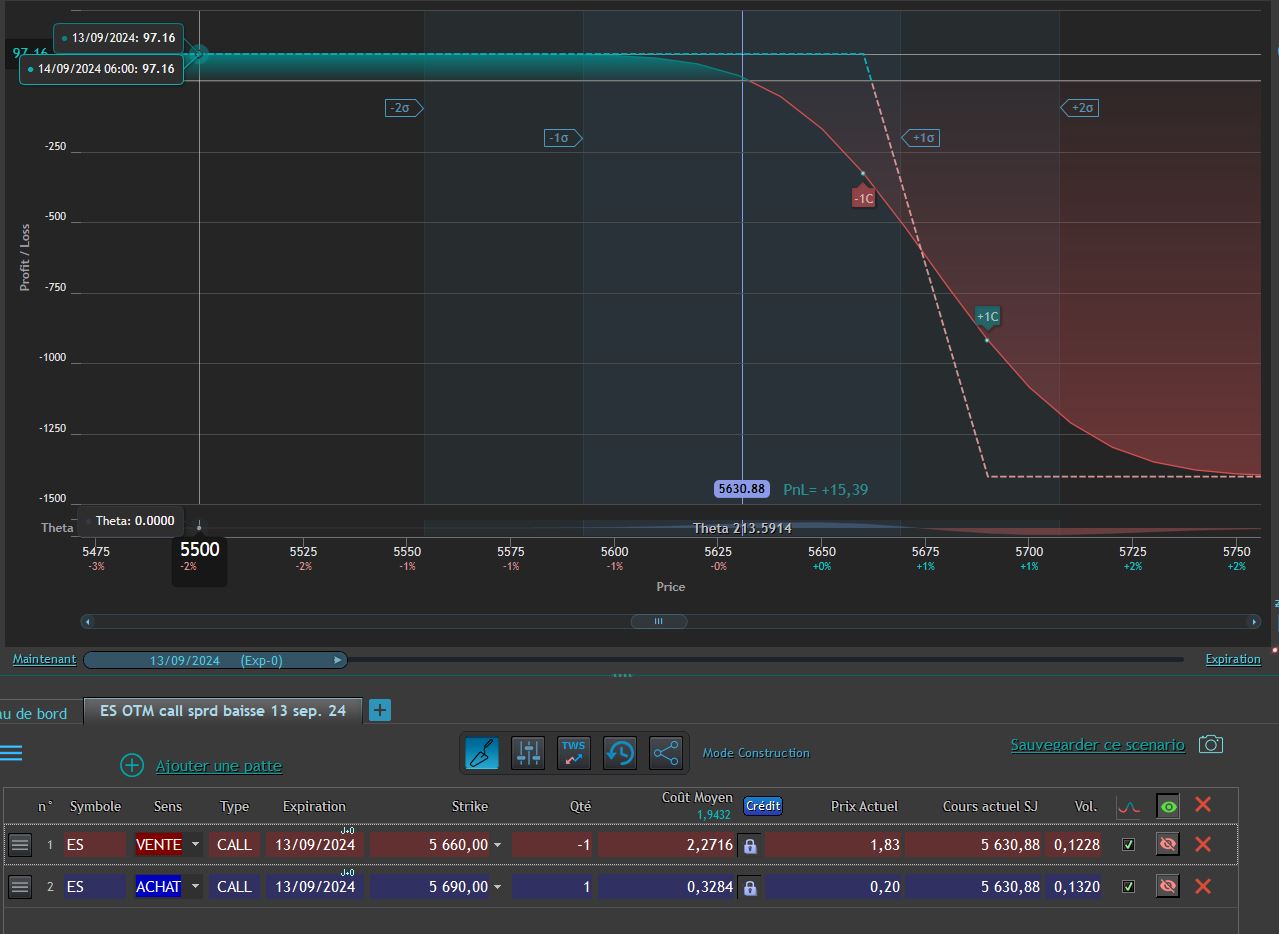The image size is (1279, 934).
Task: Toggle the Crédit badge
Action: [x=763, y=805]
